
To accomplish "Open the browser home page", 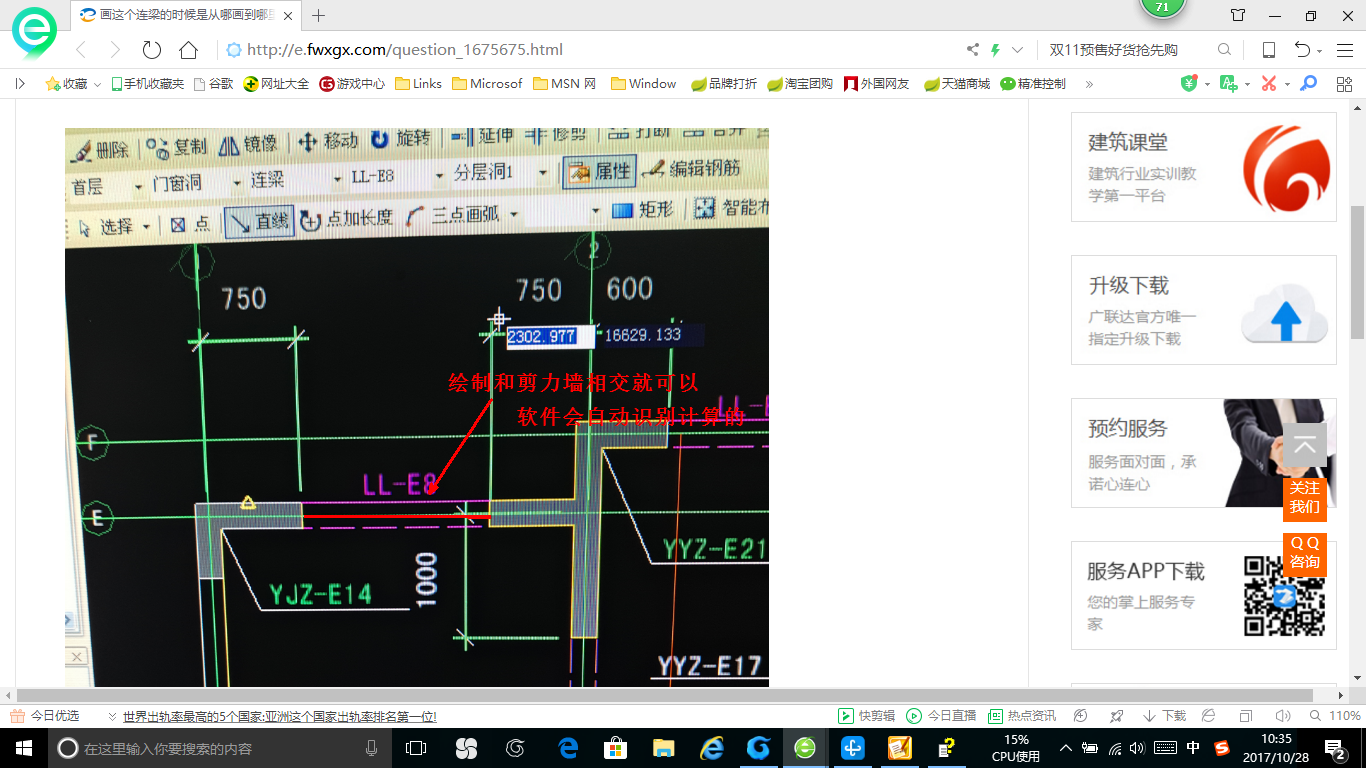I will tap(188, 50).
